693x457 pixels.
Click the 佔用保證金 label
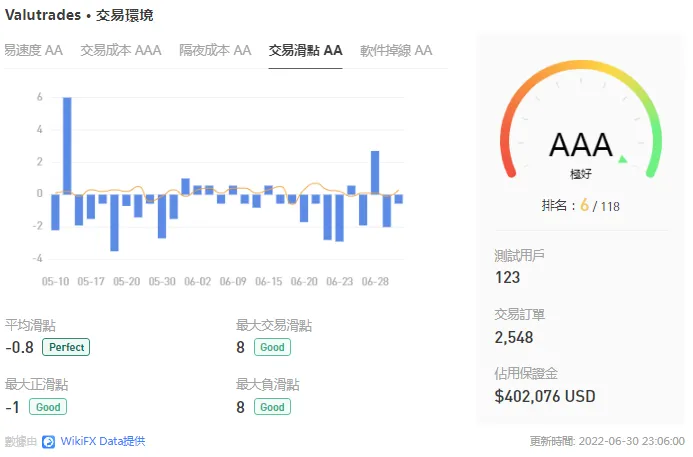point(526,373)
